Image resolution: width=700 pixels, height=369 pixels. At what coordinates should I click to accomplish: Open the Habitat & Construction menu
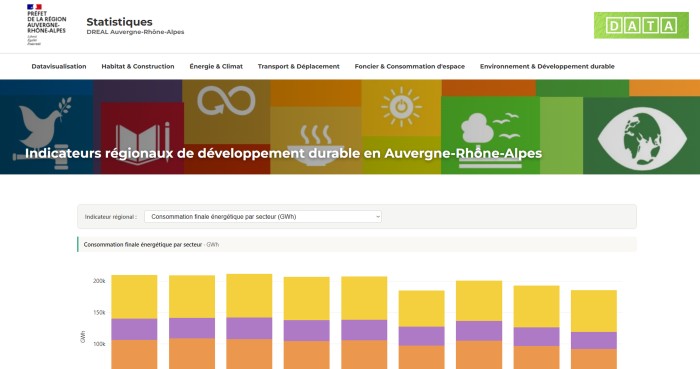coord(138,66)
